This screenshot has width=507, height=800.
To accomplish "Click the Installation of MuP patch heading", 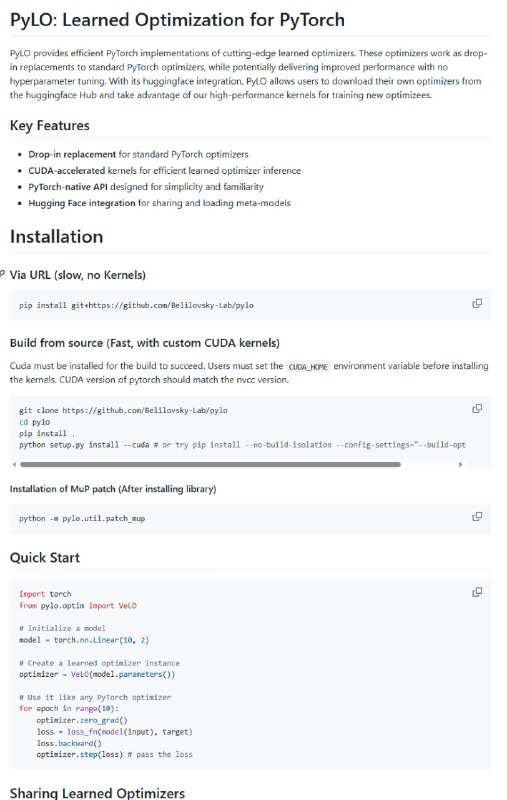I will [x=113, y=489].
